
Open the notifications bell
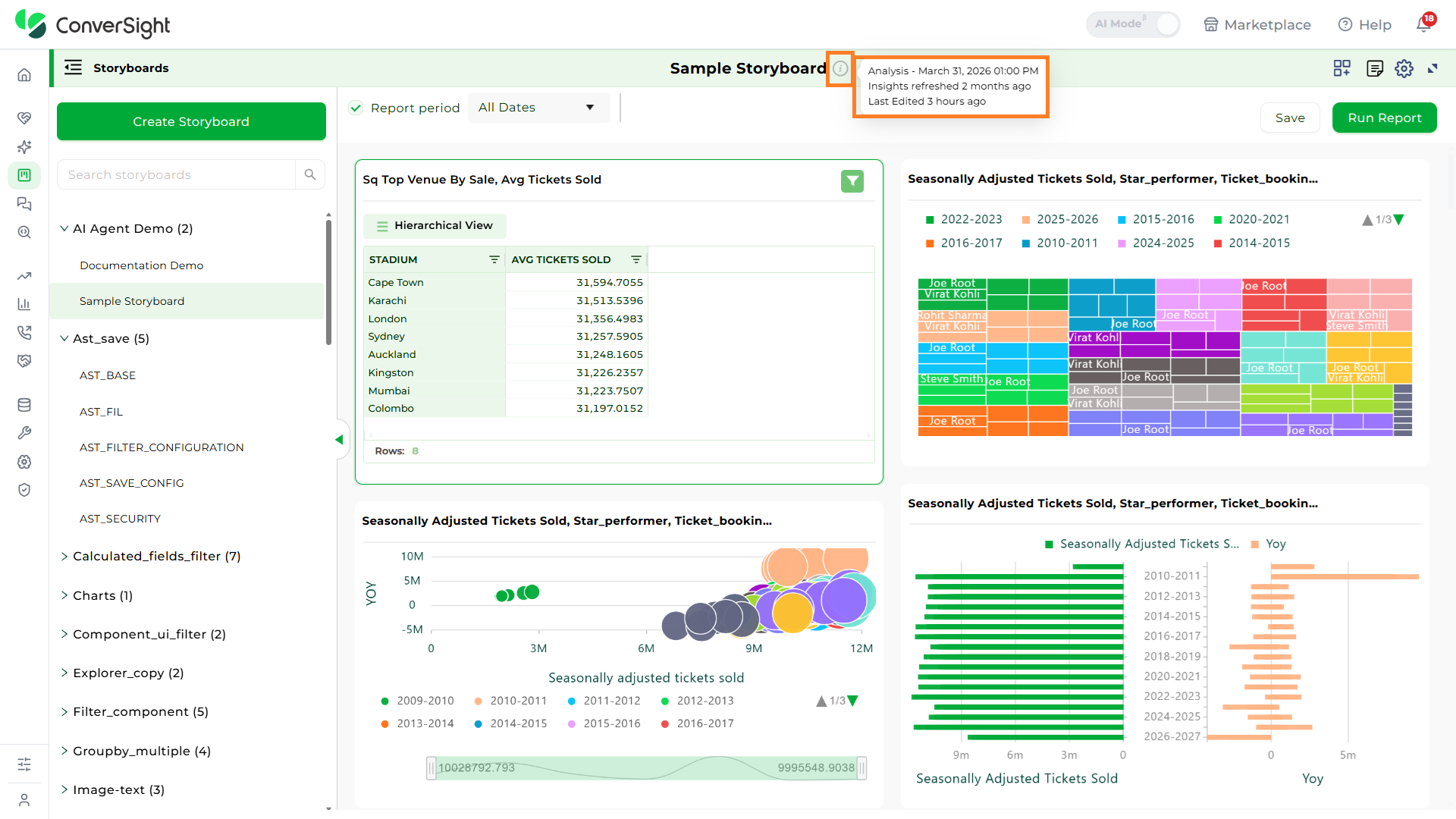click(1423, 24)
